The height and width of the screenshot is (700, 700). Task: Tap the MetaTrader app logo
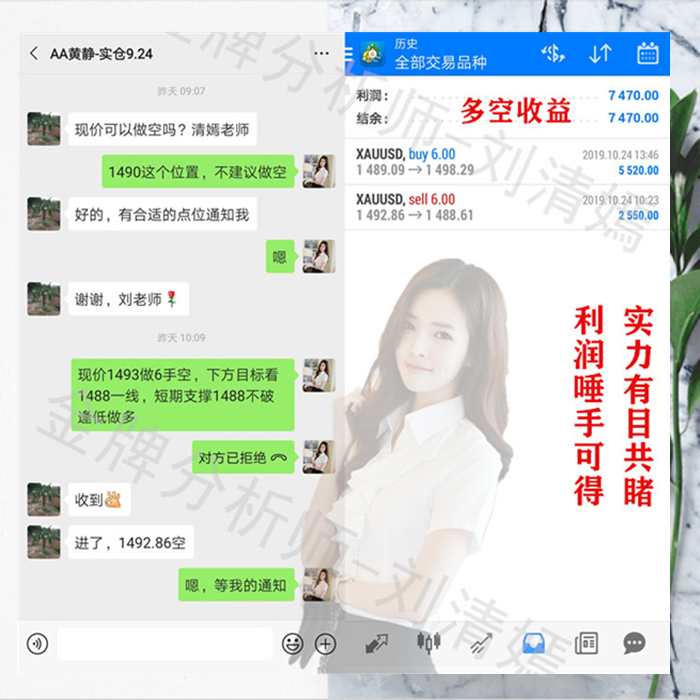pyautogui.click(x=372, y=54)
